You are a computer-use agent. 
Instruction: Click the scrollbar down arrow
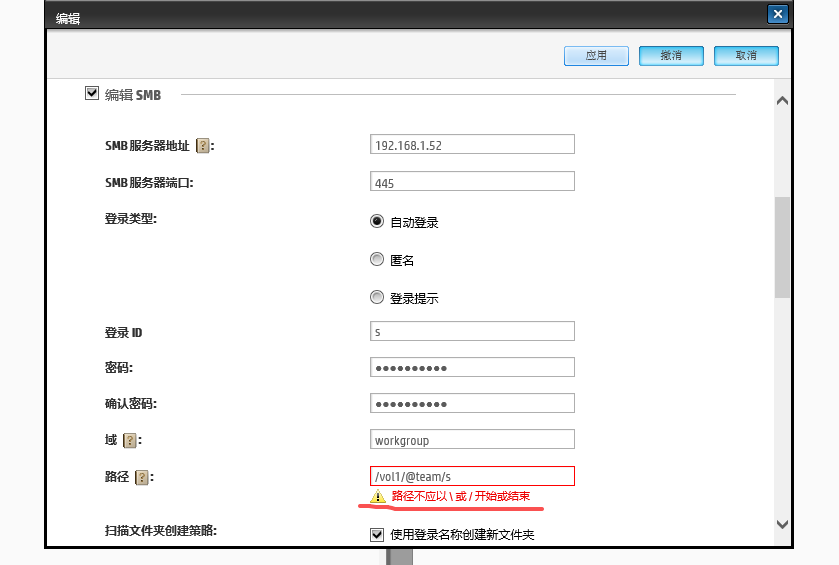(782, 524)
